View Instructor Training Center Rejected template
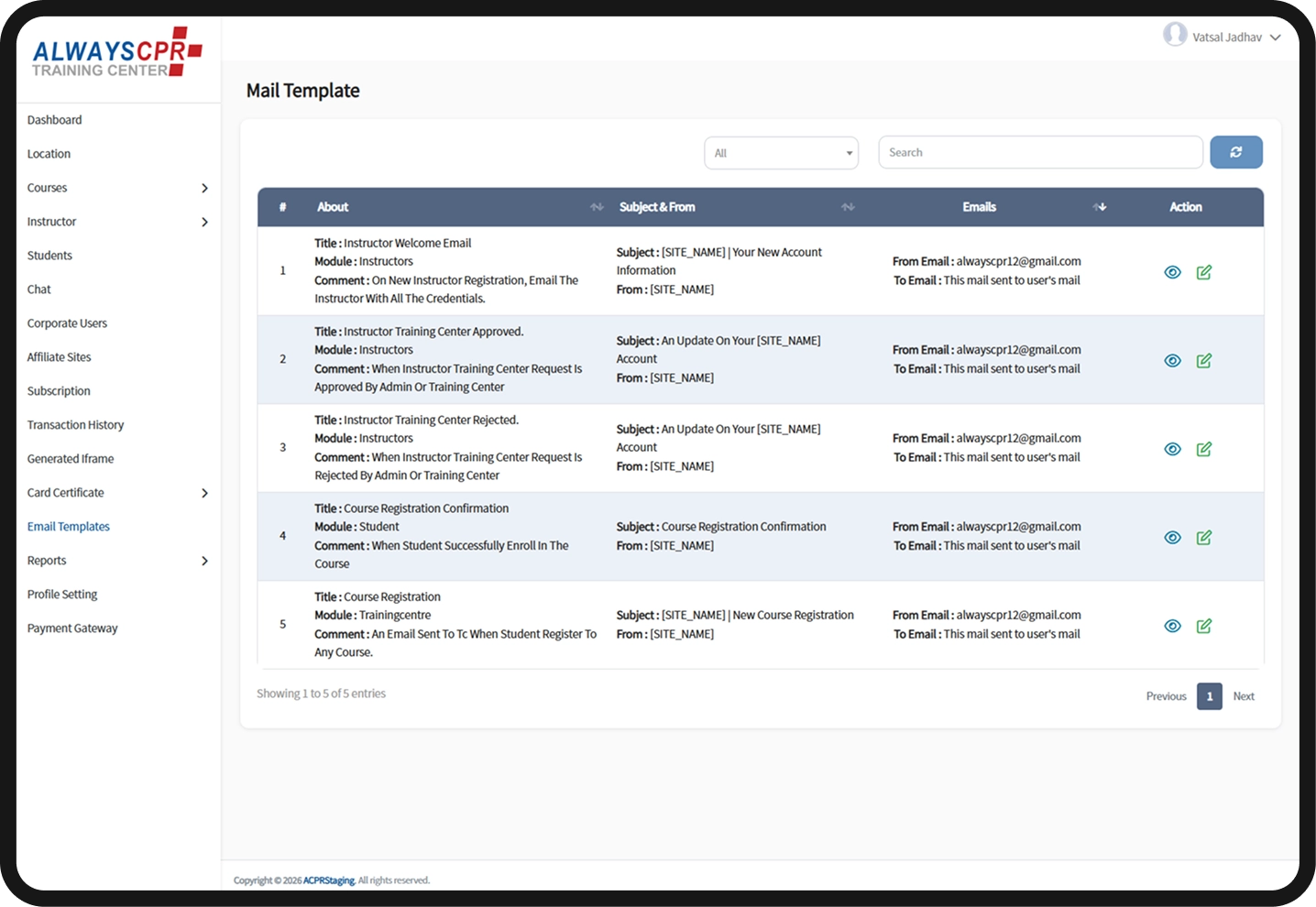Image resolution: width=1316 pixels, height=907 pixels. [x=1172, y=449]
